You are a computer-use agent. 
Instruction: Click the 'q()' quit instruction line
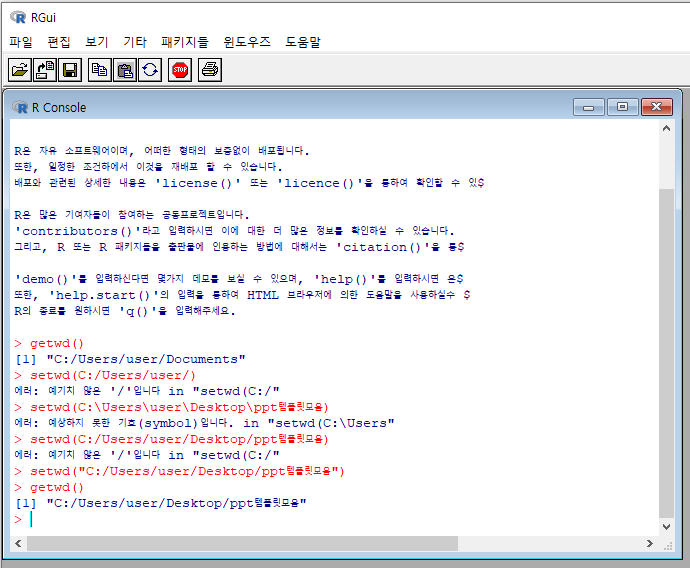(125, 311)
